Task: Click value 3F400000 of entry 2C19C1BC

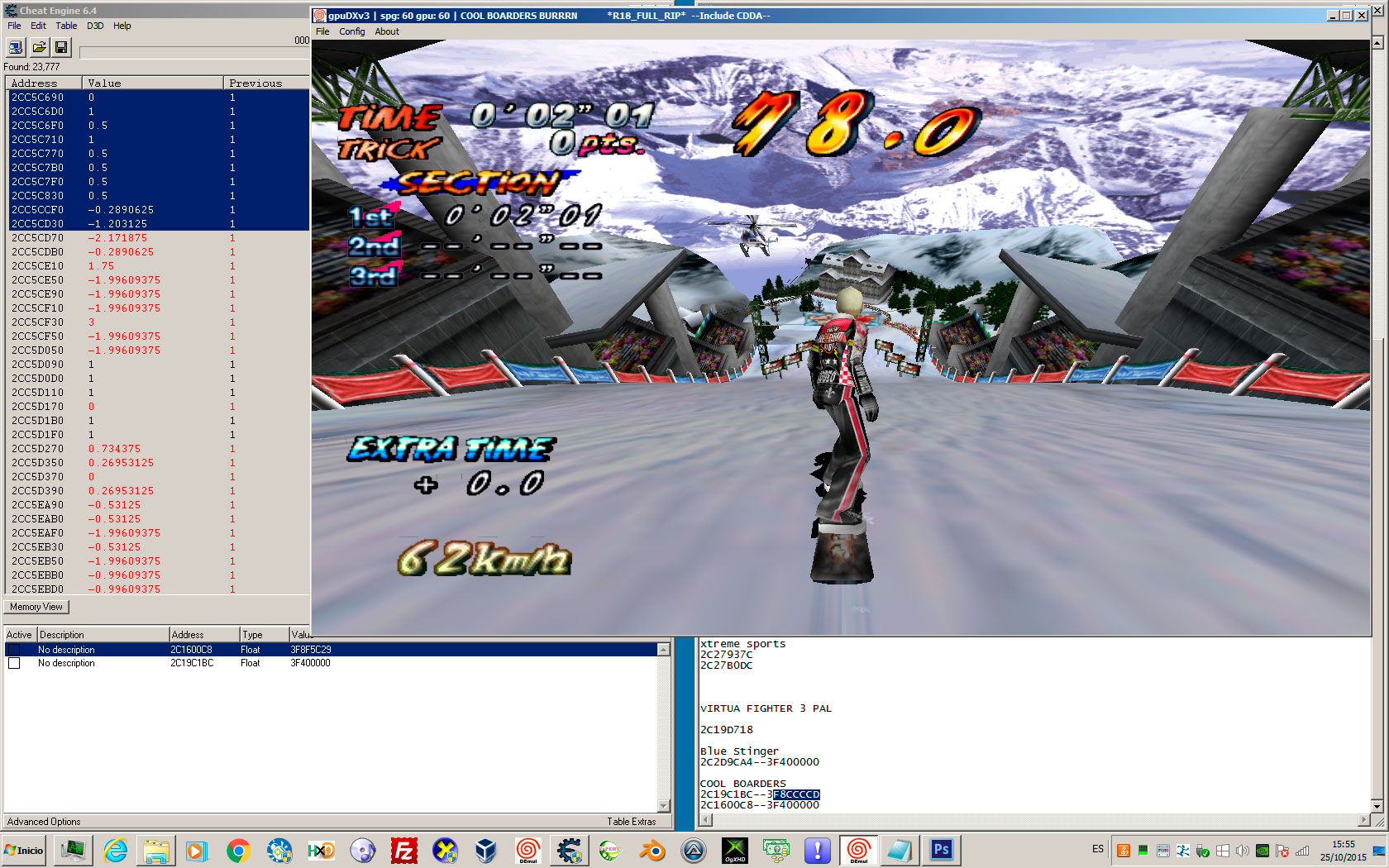Action: coord(310,663)
